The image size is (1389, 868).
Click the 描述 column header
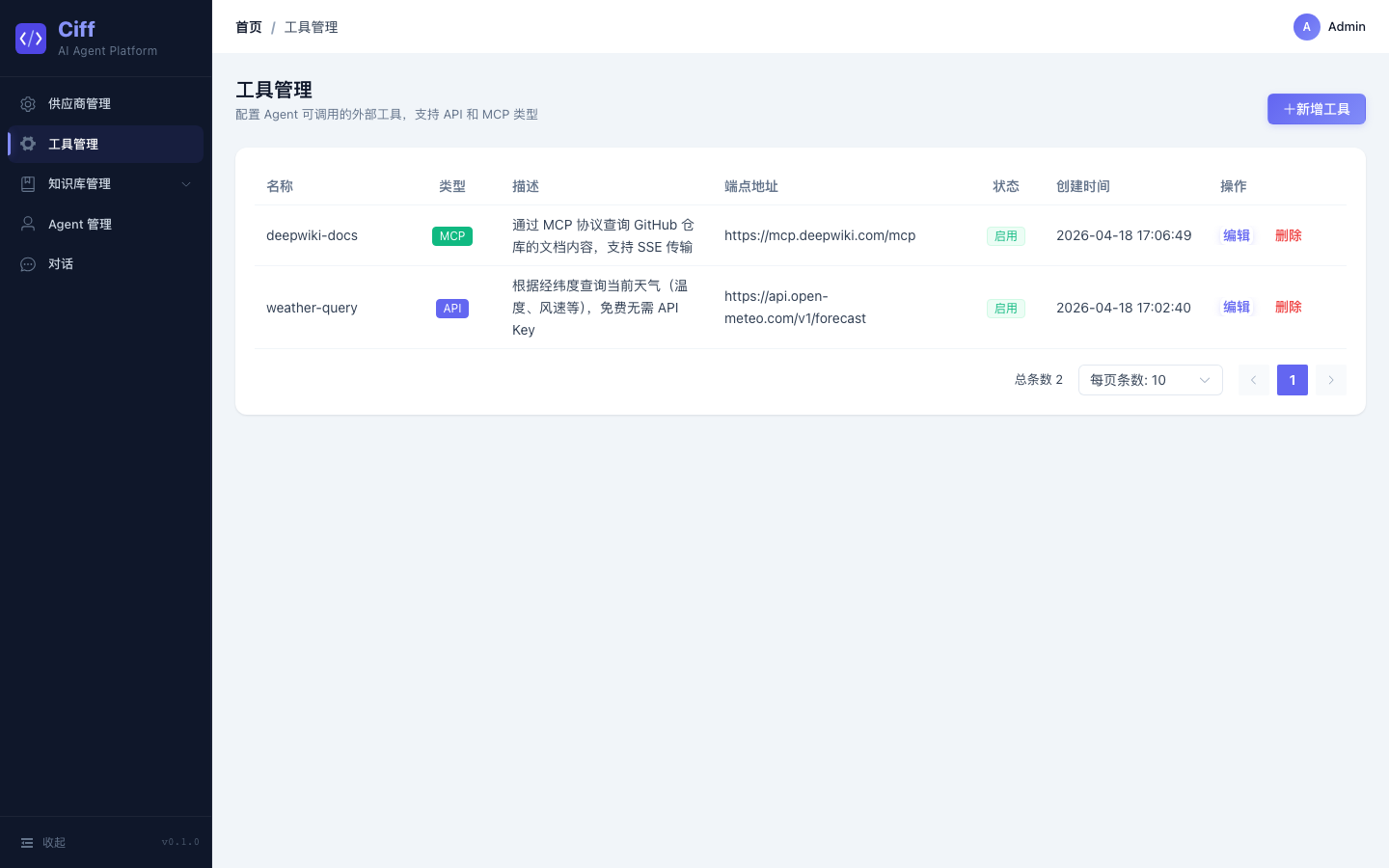pos(526,186)
